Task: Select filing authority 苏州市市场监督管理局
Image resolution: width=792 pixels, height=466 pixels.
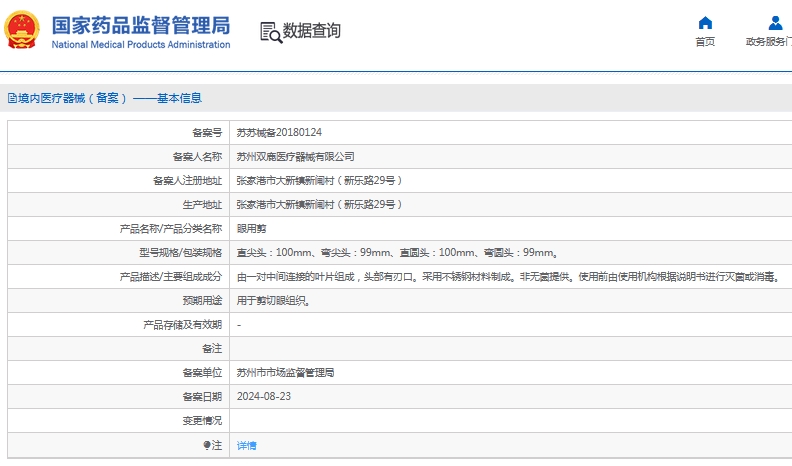Action: pyautogui.click(x=285, y=373)
